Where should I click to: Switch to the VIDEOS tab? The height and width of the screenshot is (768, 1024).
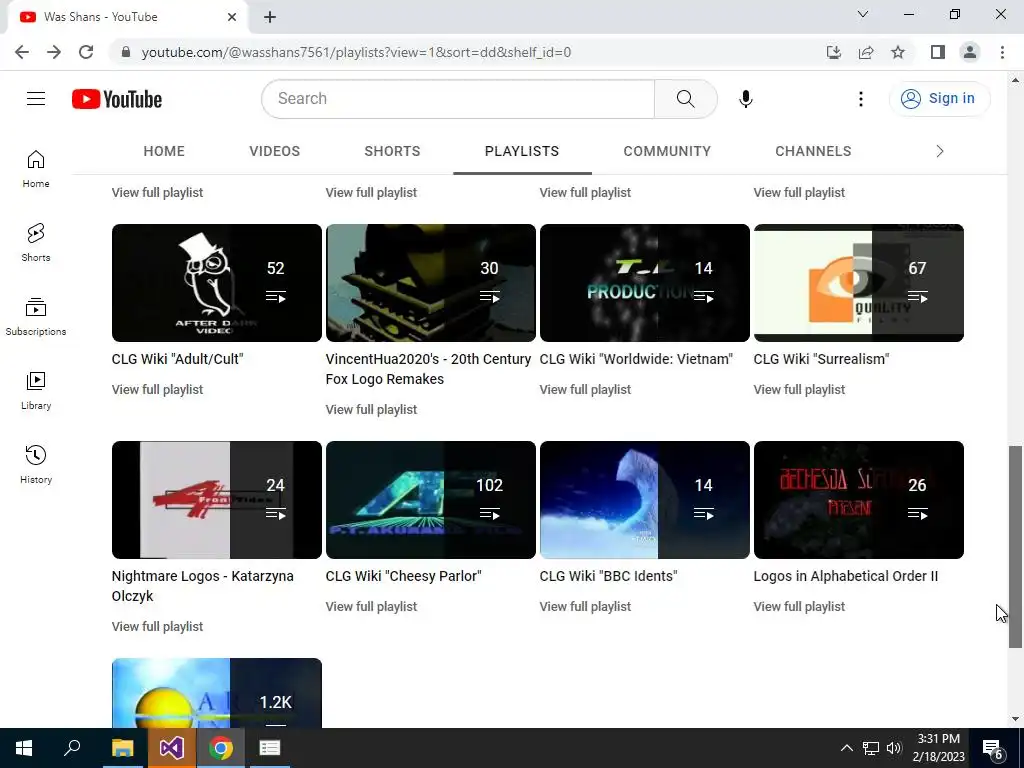point(274,151)
